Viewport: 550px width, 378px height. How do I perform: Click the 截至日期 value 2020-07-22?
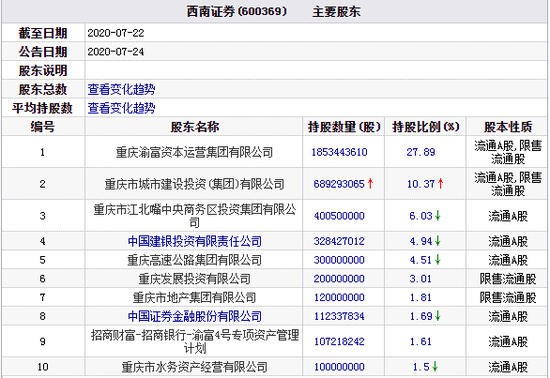click(x=116, y=33)
